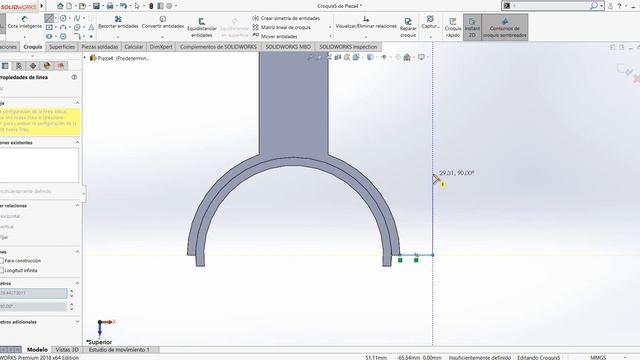This screenshot has height=360, width=640.
Task: Switch to Vistas 3D bottom tab
Action: [67, 350]
